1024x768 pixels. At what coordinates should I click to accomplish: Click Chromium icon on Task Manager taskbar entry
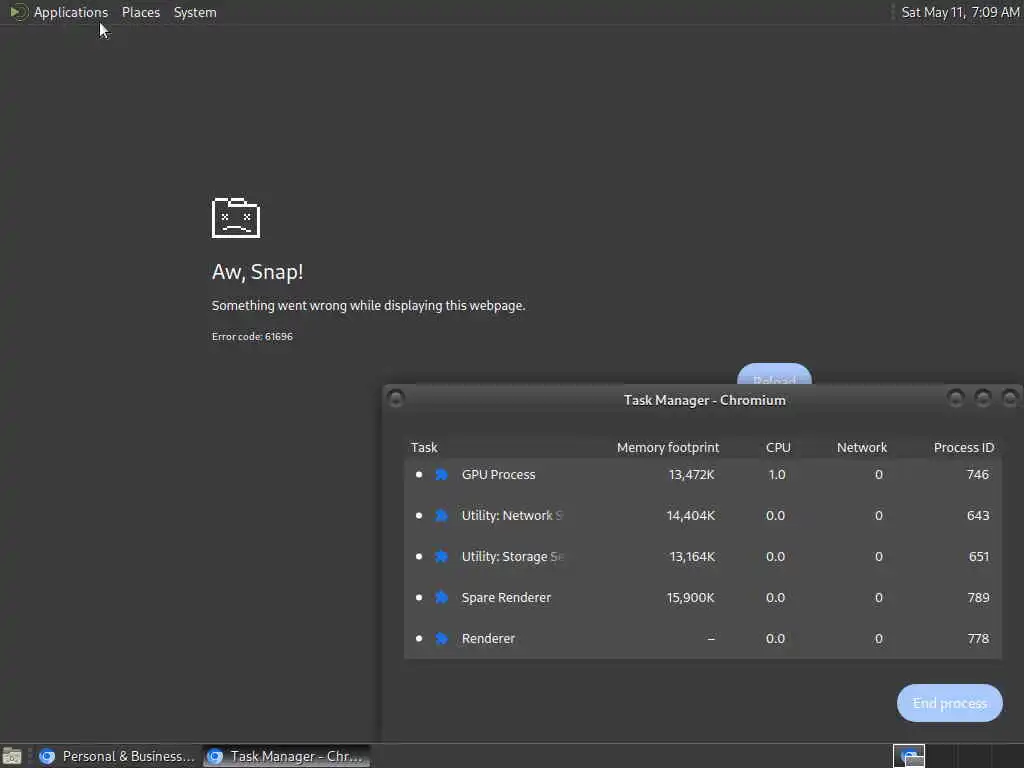tap(215, 756)
